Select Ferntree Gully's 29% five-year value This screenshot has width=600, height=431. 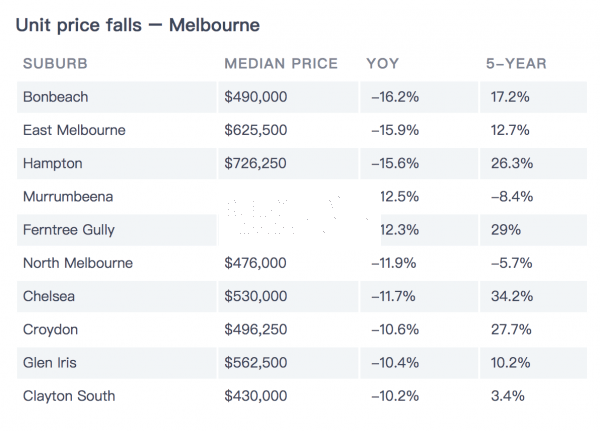pos(506,230)
